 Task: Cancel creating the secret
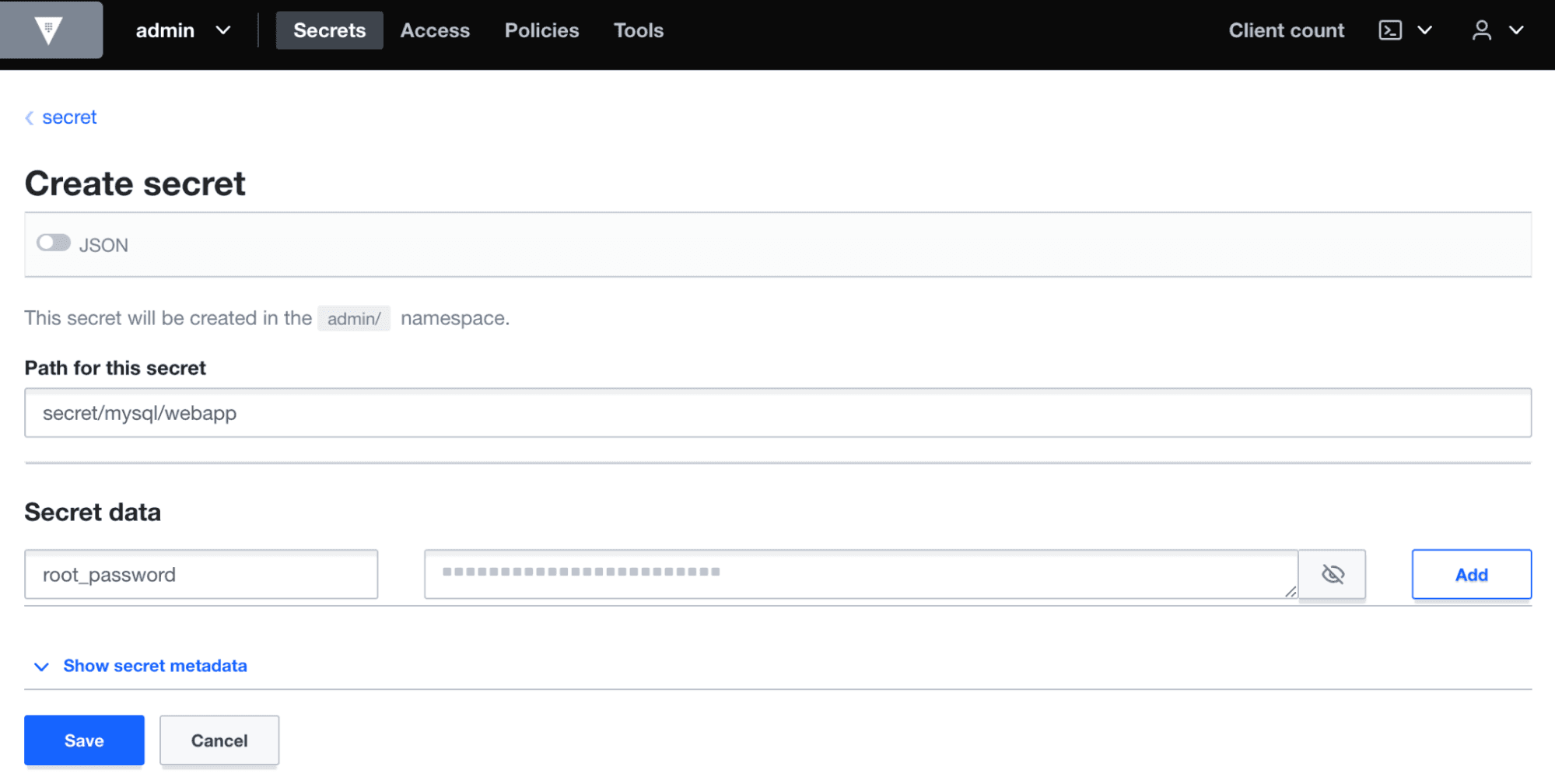(219, 740)
